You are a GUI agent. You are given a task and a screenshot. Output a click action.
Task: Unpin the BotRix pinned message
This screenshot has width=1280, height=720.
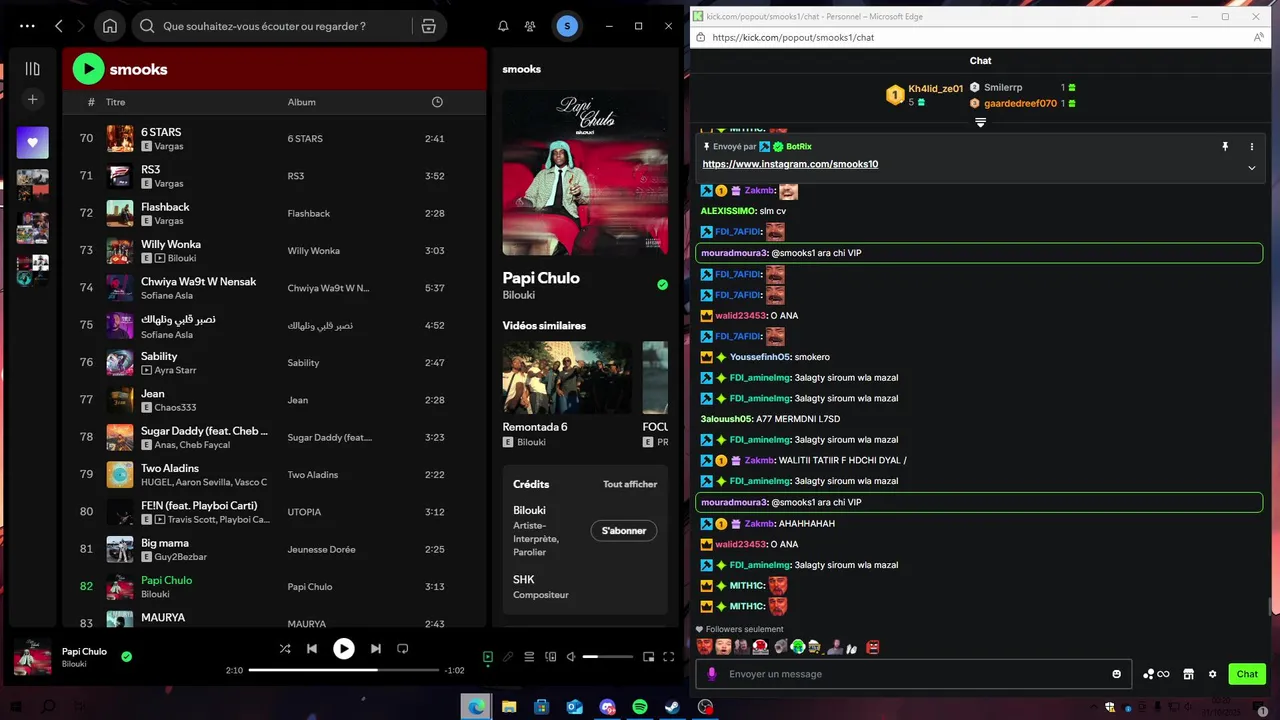pos(1225,146)
